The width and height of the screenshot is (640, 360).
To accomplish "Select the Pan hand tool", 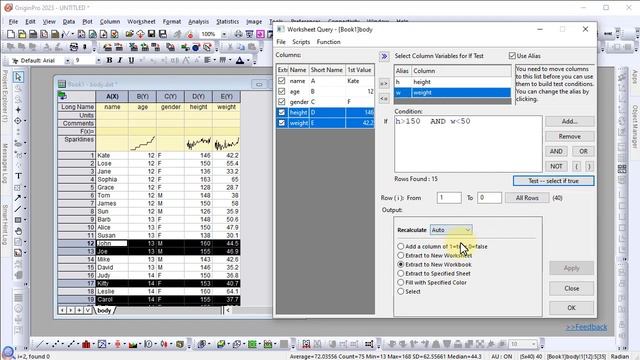I will [x=18, y=231].
